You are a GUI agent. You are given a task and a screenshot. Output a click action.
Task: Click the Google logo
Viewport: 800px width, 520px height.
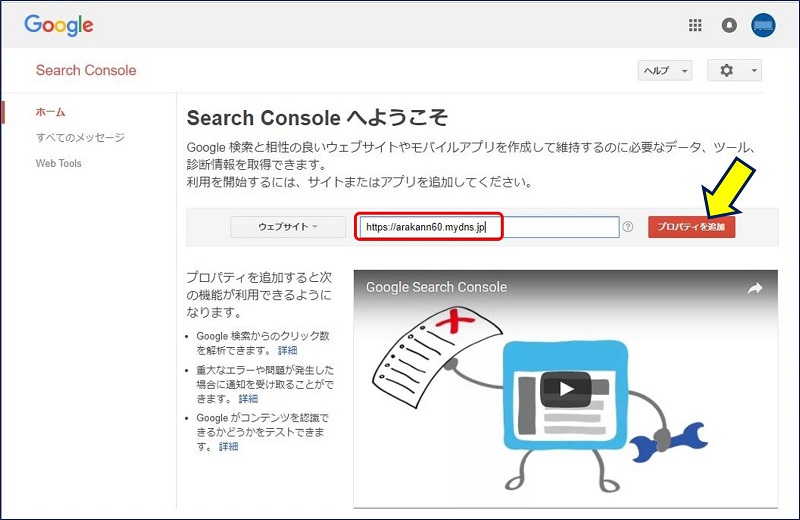pyautogui.click(x=59, y=26)
